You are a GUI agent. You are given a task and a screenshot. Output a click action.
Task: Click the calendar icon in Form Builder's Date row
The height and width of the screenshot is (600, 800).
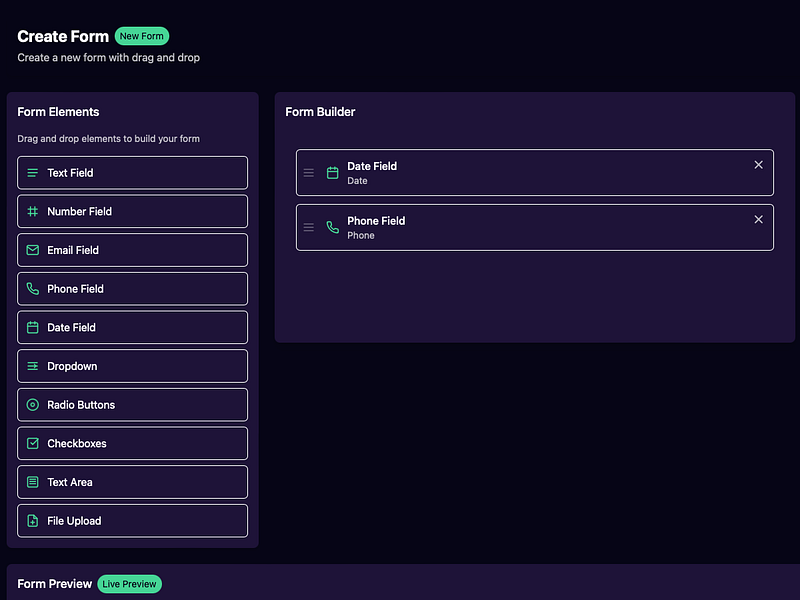tap(333, 173)
